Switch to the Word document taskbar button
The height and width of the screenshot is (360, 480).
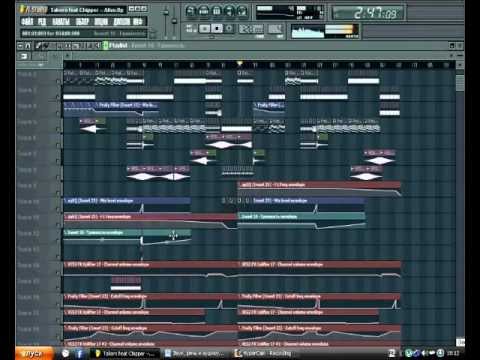coord(195,353)
